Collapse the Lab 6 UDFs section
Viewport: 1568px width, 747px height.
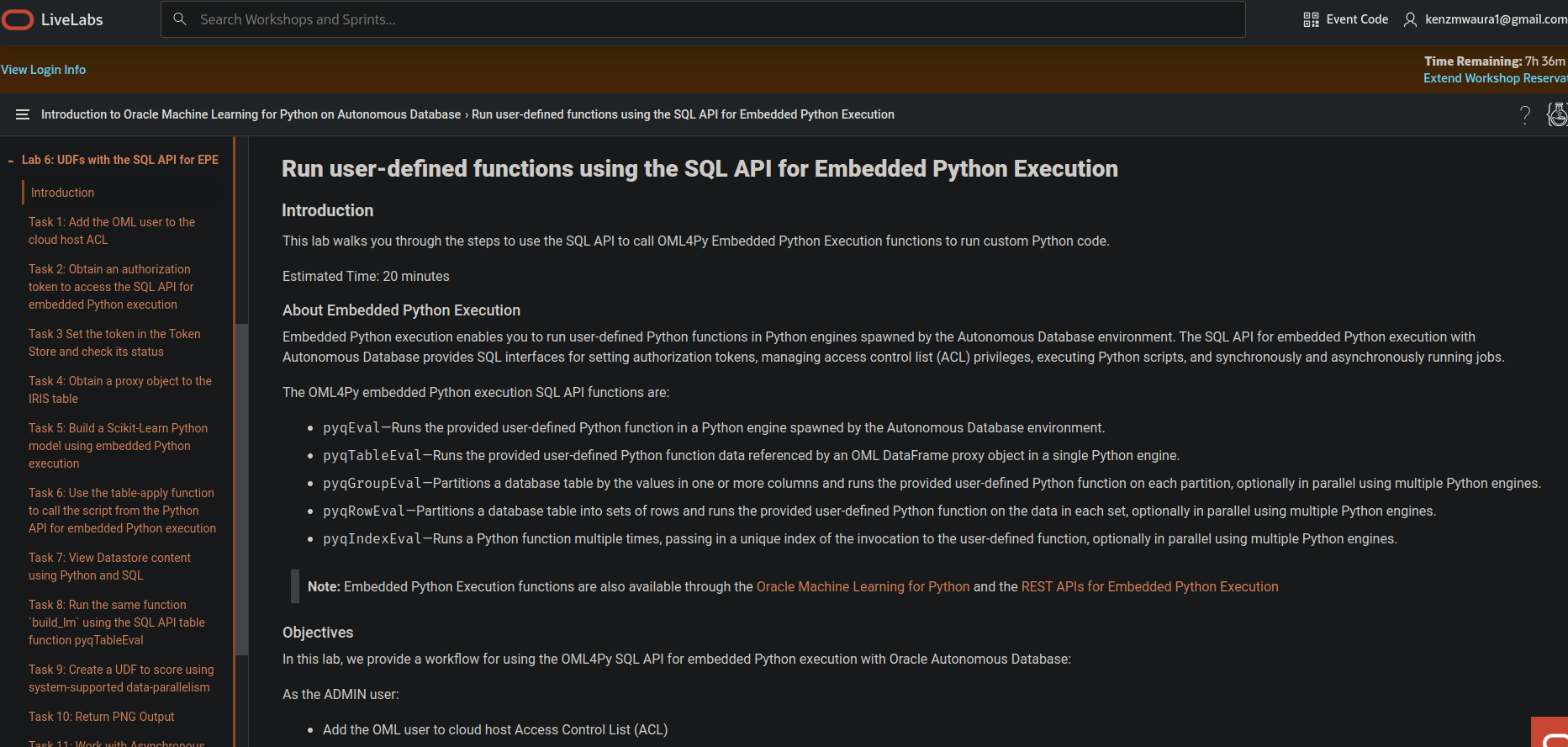click(x=10, y=160)
